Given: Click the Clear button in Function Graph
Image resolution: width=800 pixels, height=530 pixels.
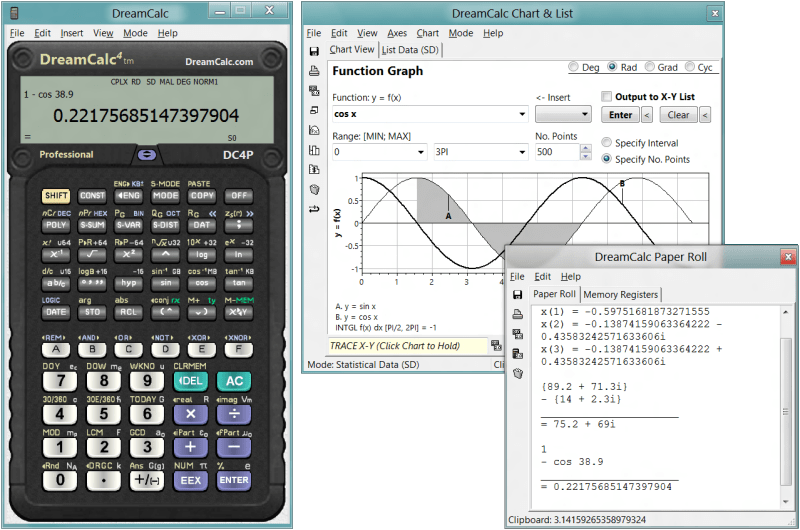Looking at the screenshot, I should coord(678,115).
